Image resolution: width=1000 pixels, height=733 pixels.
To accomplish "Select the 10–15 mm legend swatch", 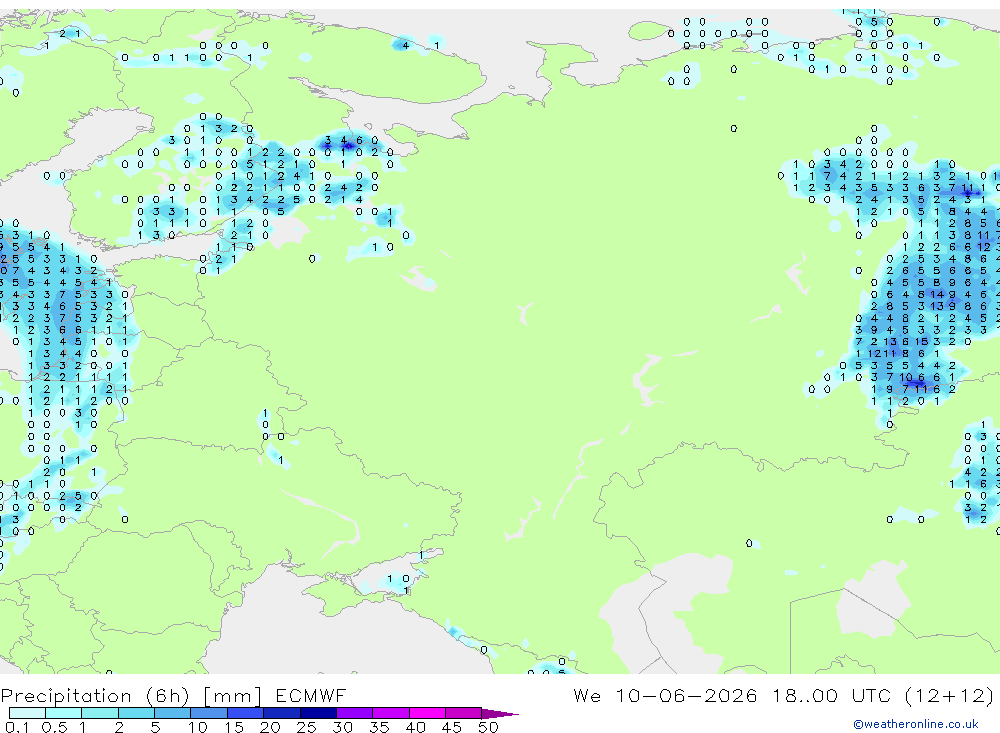I will coord(209,713).
